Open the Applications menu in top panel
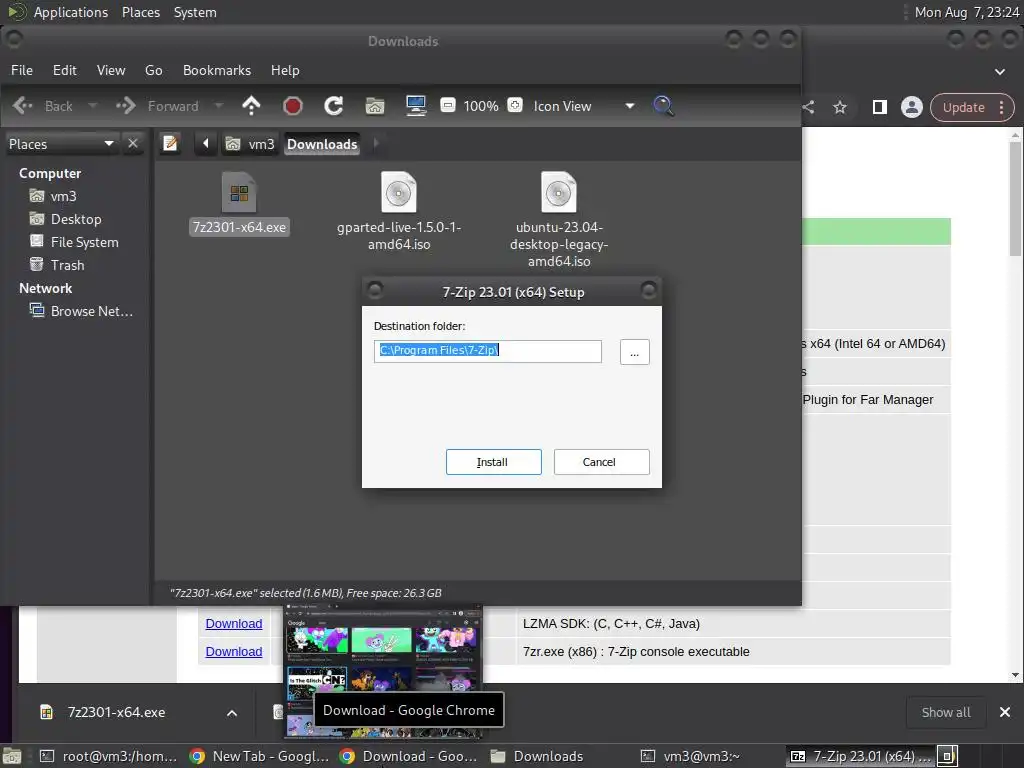 point(71,12)
